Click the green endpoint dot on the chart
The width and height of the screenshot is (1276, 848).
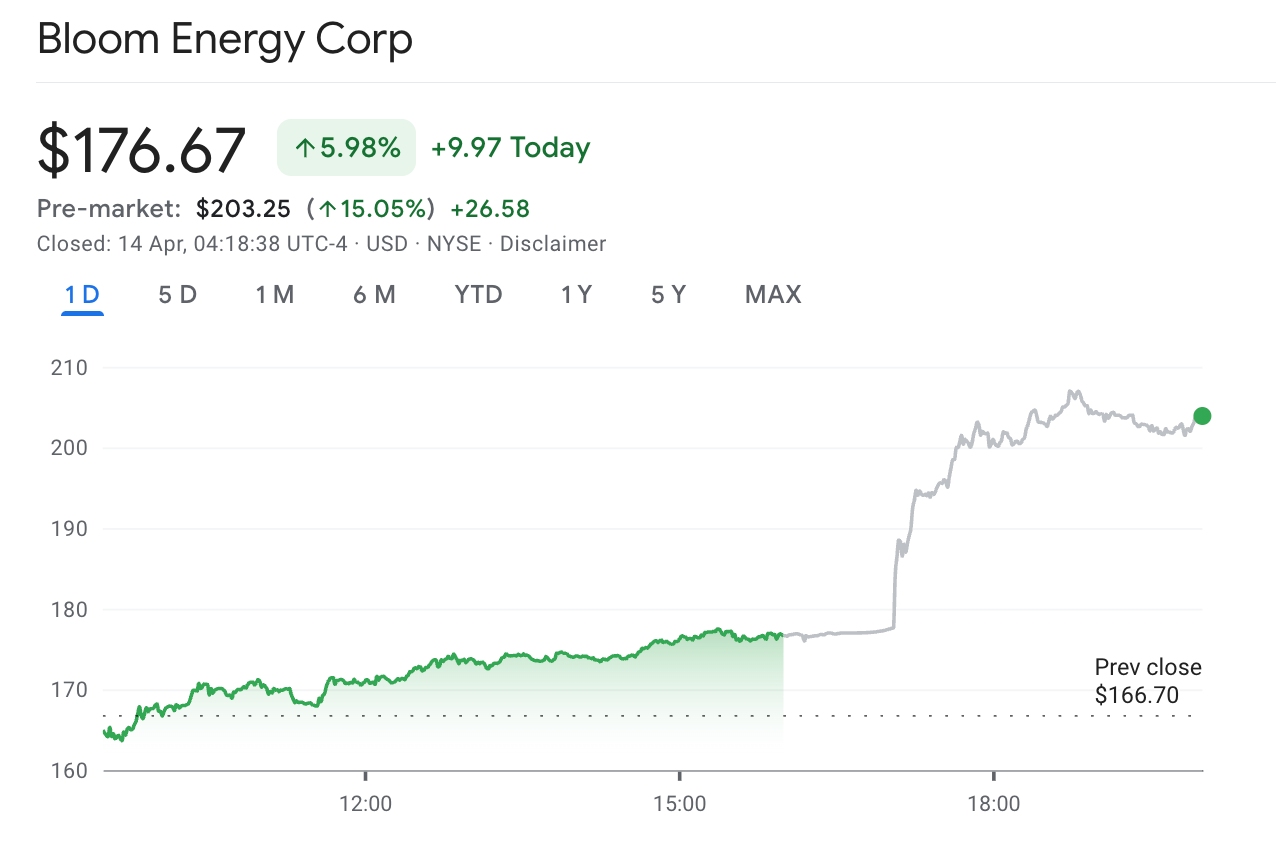(1201, 415)
